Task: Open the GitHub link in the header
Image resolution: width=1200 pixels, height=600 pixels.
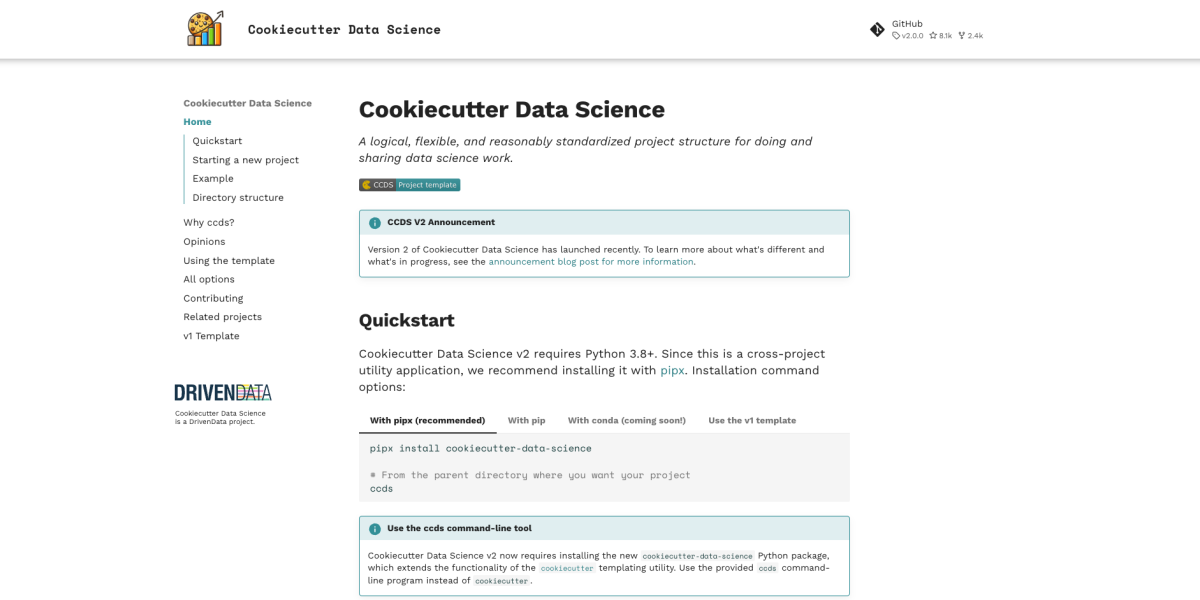Action: [906, 21]
